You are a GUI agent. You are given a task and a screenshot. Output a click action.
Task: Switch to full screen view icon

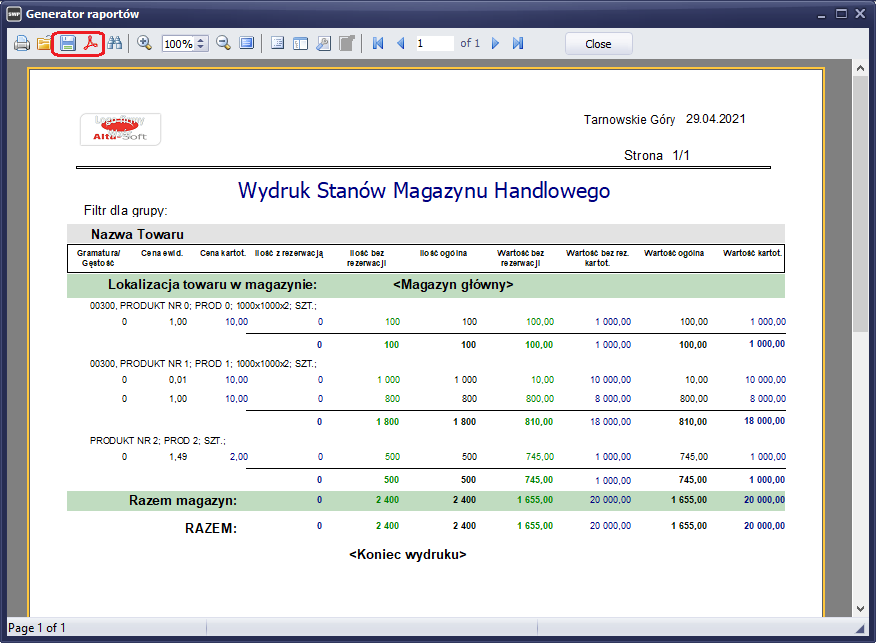click(x=246, y=44)
